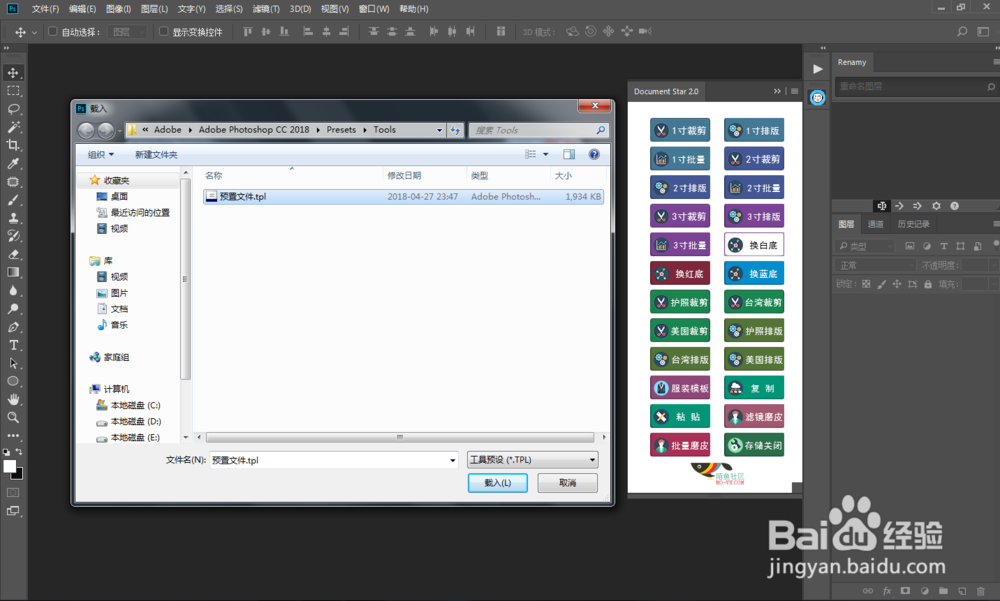Open the 文件(F) menu
The width and height of the screenshot is (1000, 601).
45,9
